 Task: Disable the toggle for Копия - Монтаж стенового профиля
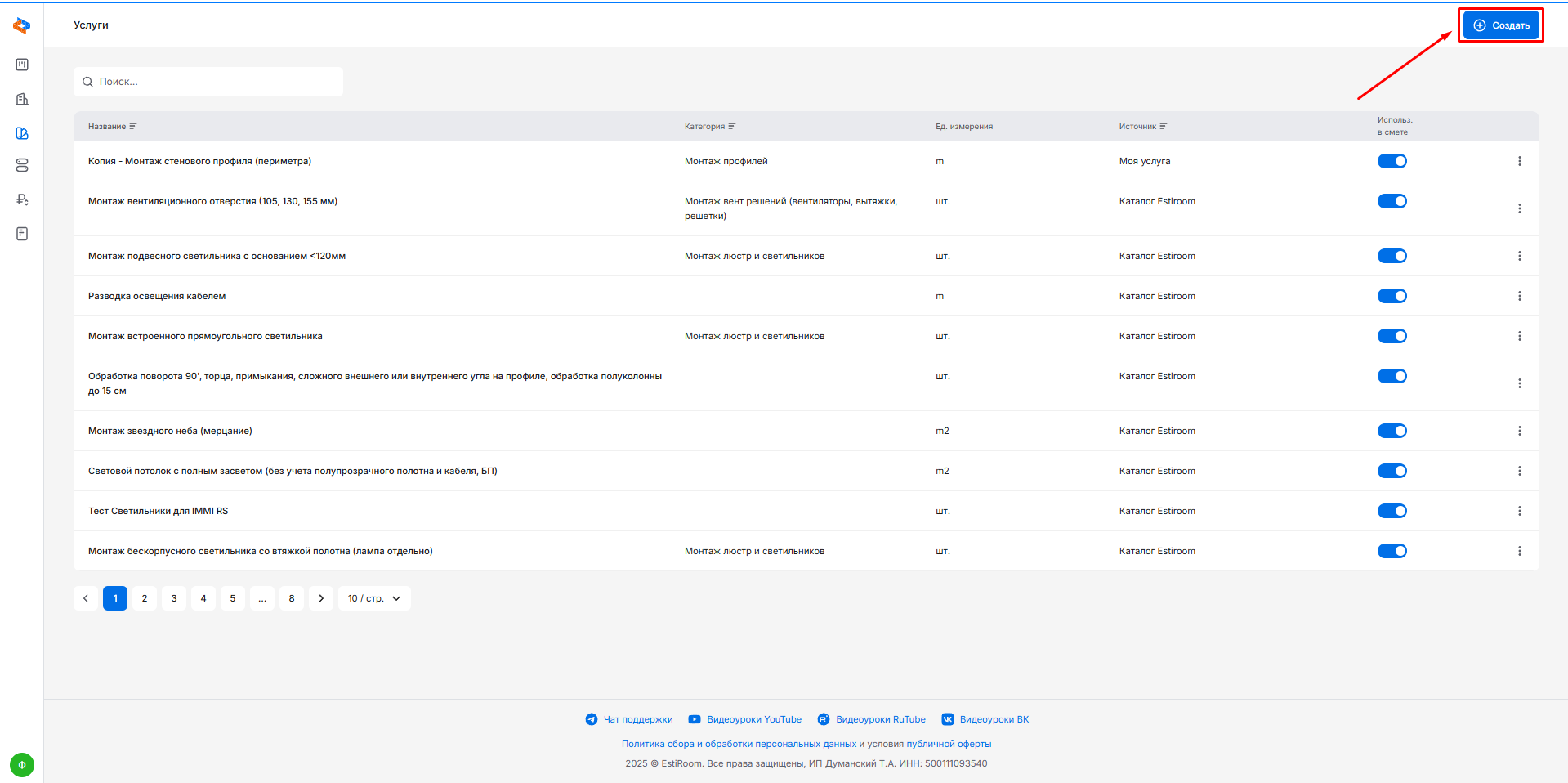[1392, 161]
